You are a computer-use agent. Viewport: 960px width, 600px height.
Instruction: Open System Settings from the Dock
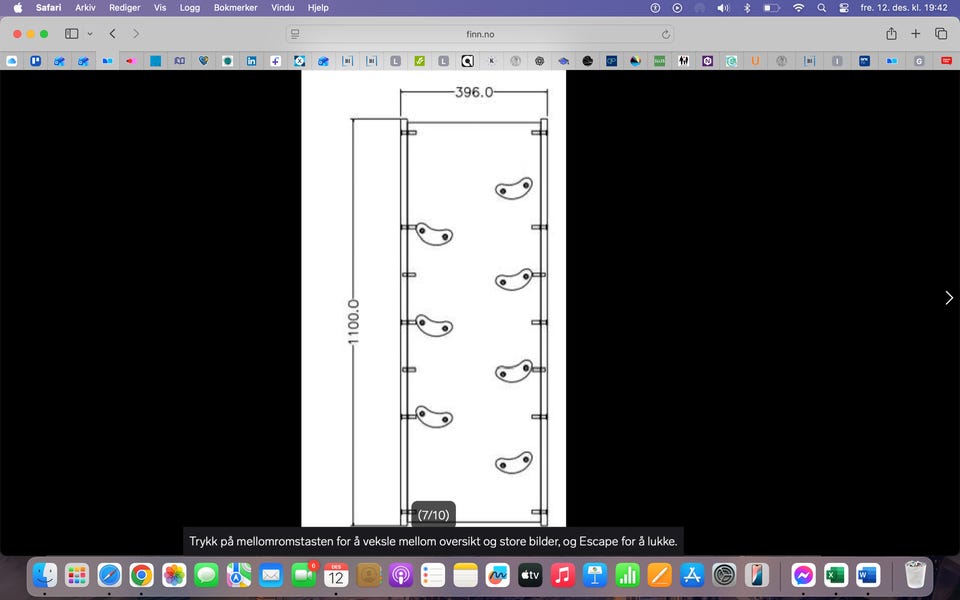[724, 575]
